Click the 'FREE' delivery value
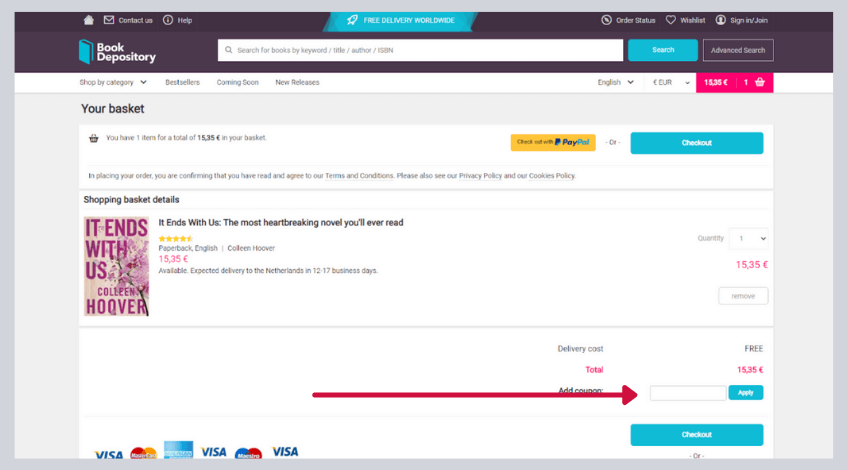The height and width of the screenshot is (470, 847). coord(754,348)
